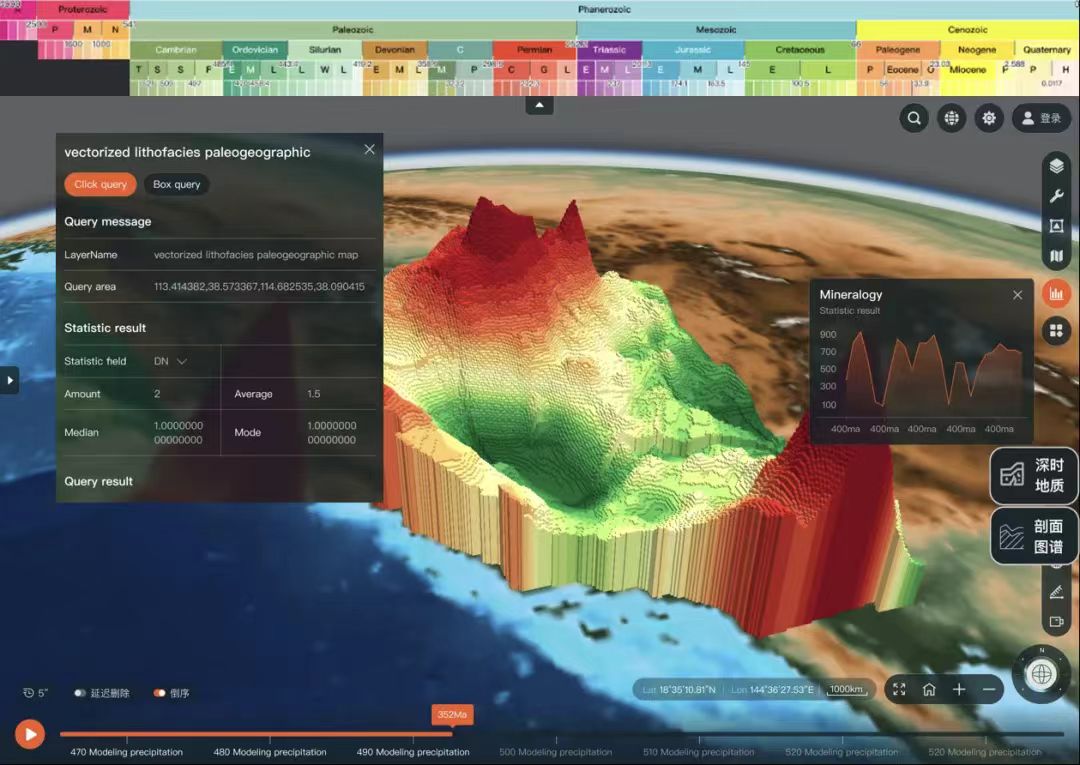
Task: Click the Query area coordinates value
Action: coord(259,286)
